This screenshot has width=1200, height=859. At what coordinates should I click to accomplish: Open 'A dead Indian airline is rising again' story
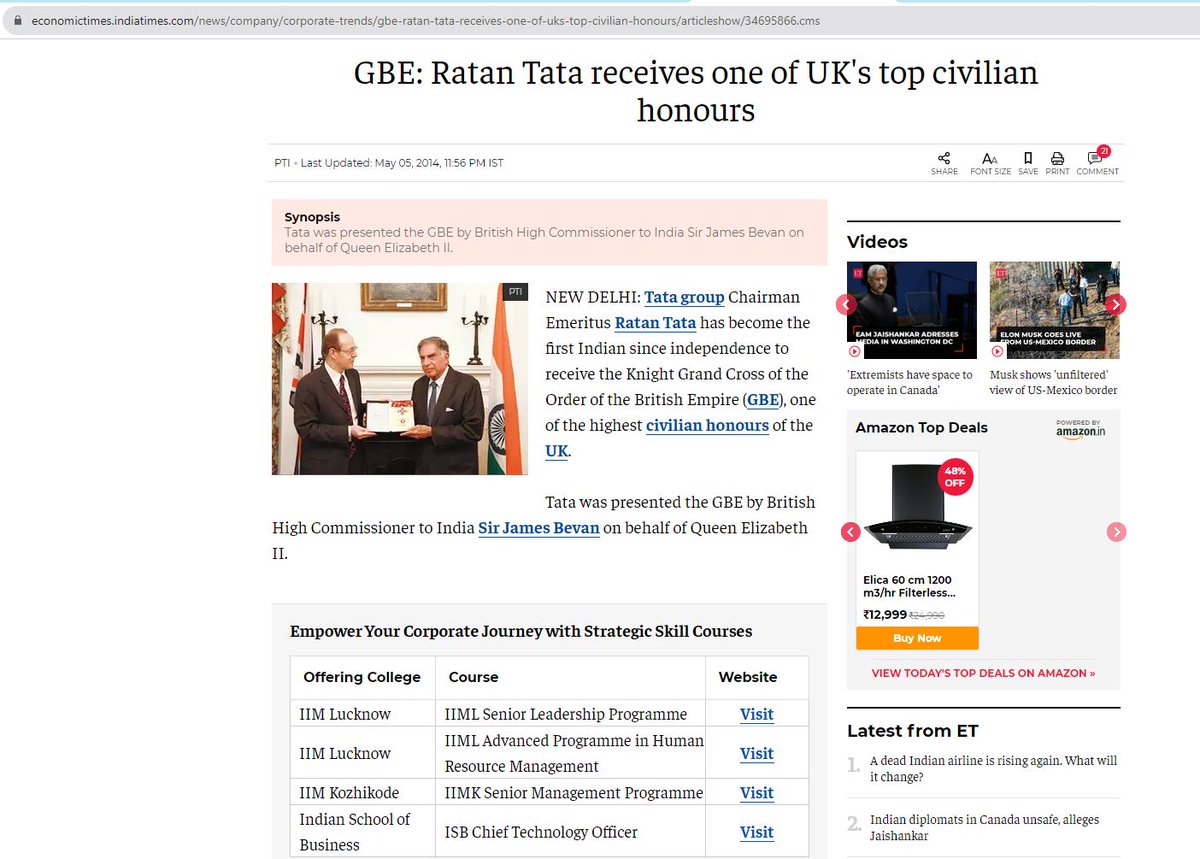(x=993, y=768)
